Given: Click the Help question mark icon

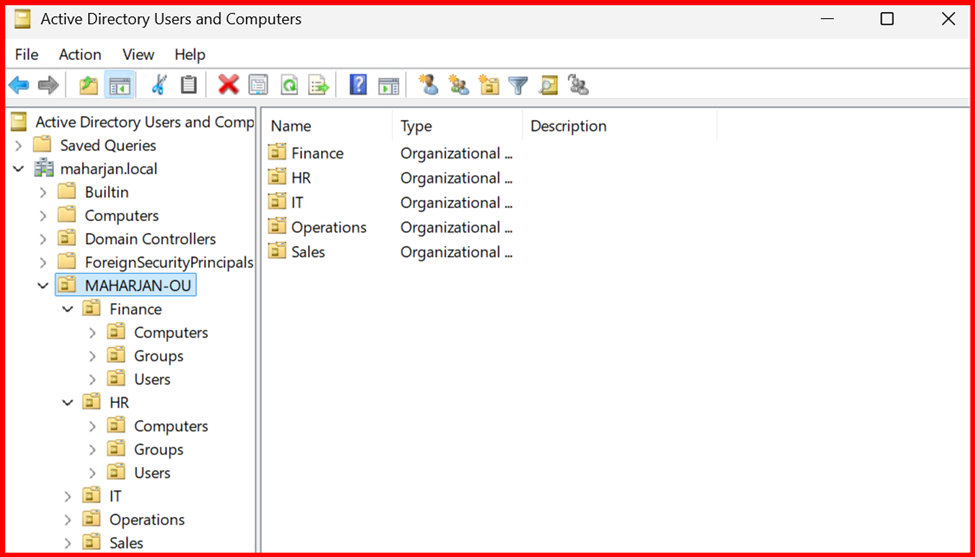Looking at the screenshot, I should coord(358,86).
